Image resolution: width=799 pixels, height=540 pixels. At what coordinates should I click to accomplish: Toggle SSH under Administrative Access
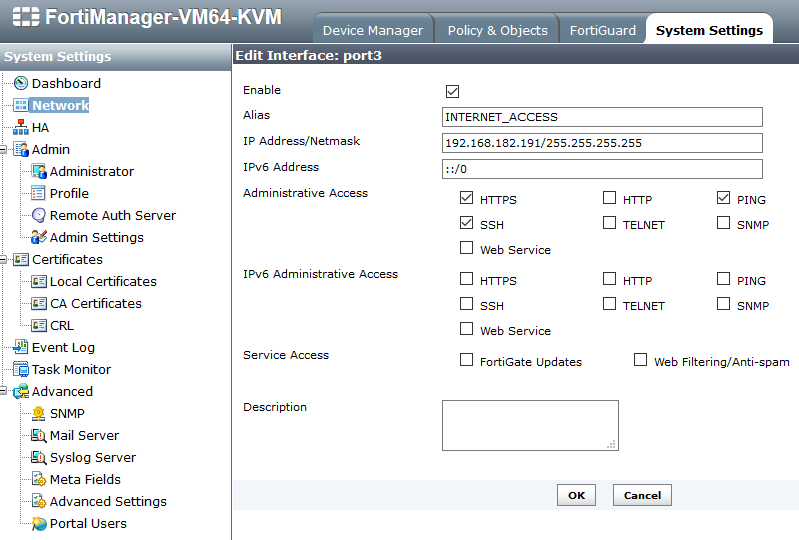466,223
